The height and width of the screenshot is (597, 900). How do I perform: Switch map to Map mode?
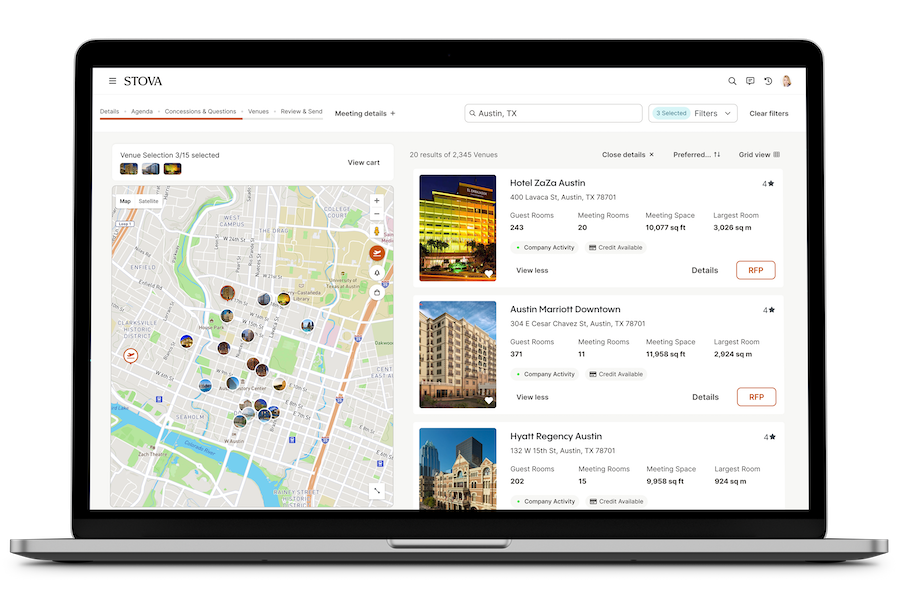[125, 201]
